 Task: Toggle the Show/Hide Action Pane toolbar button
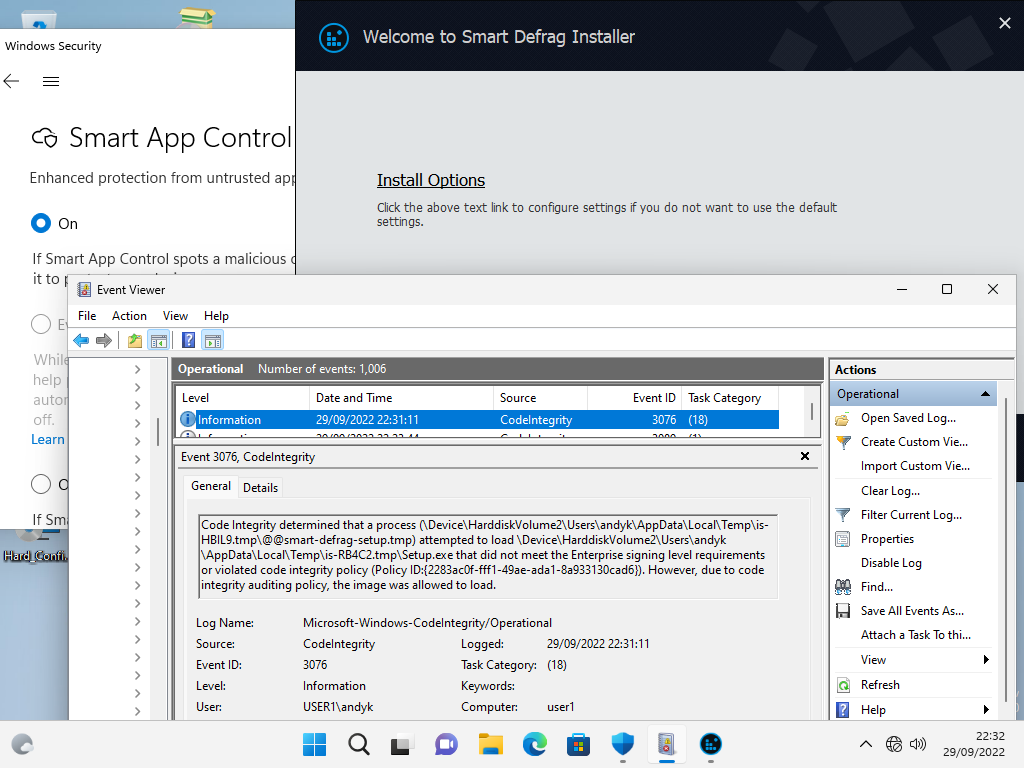212,341
